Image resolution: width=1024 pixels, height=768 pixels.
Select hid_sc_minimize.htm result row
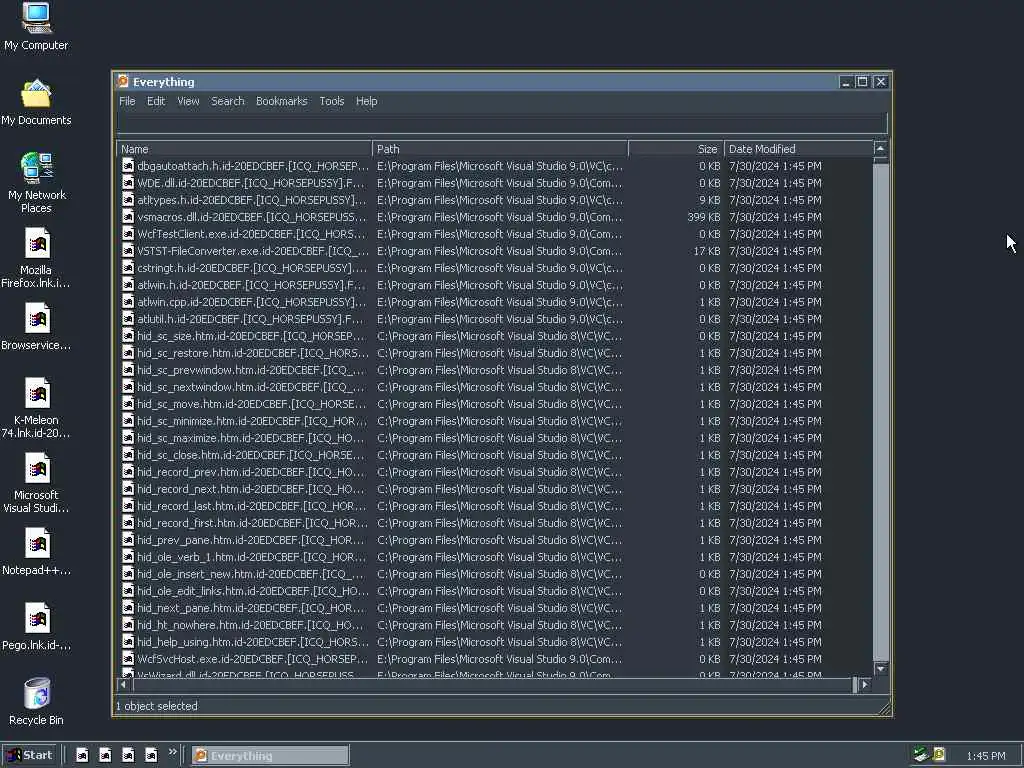(x=494, y=421)
